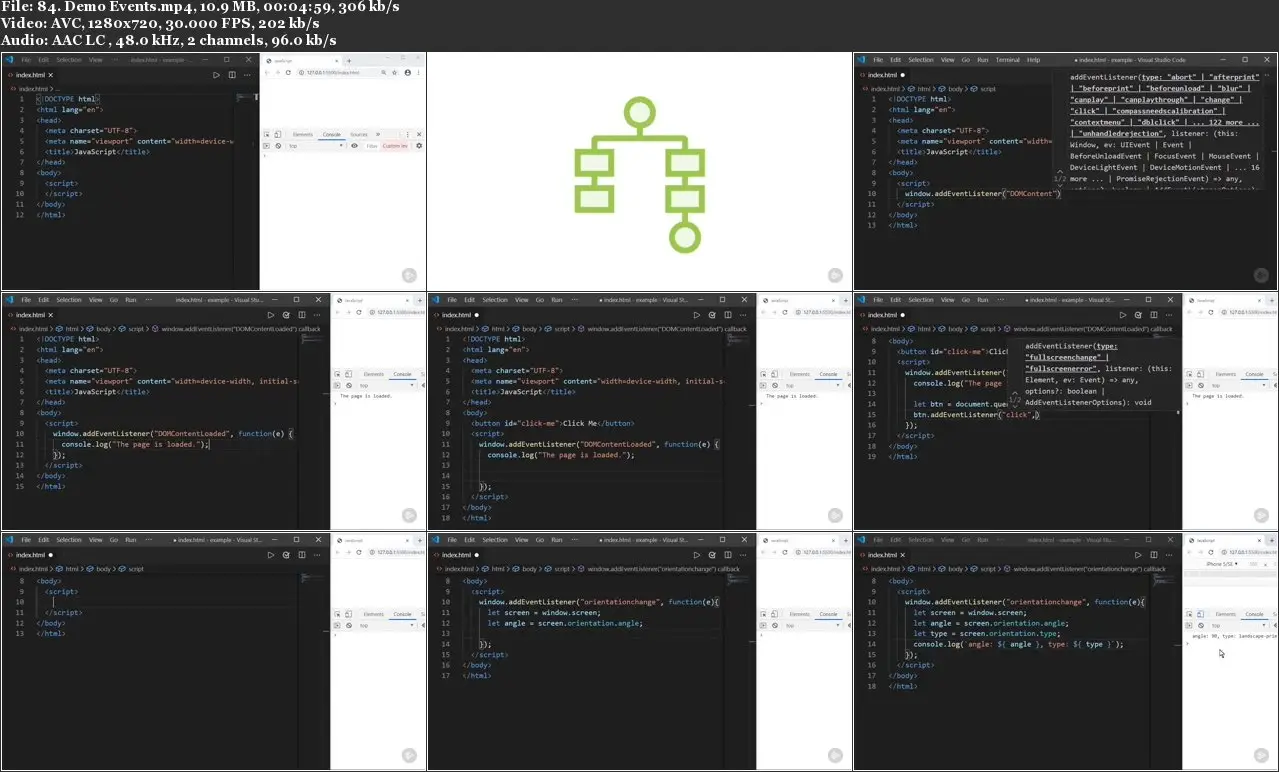This screenshot has width=1279, height=772.
Task: Click the address bar magnifier icon in the first frame
Action: point(384,73)
